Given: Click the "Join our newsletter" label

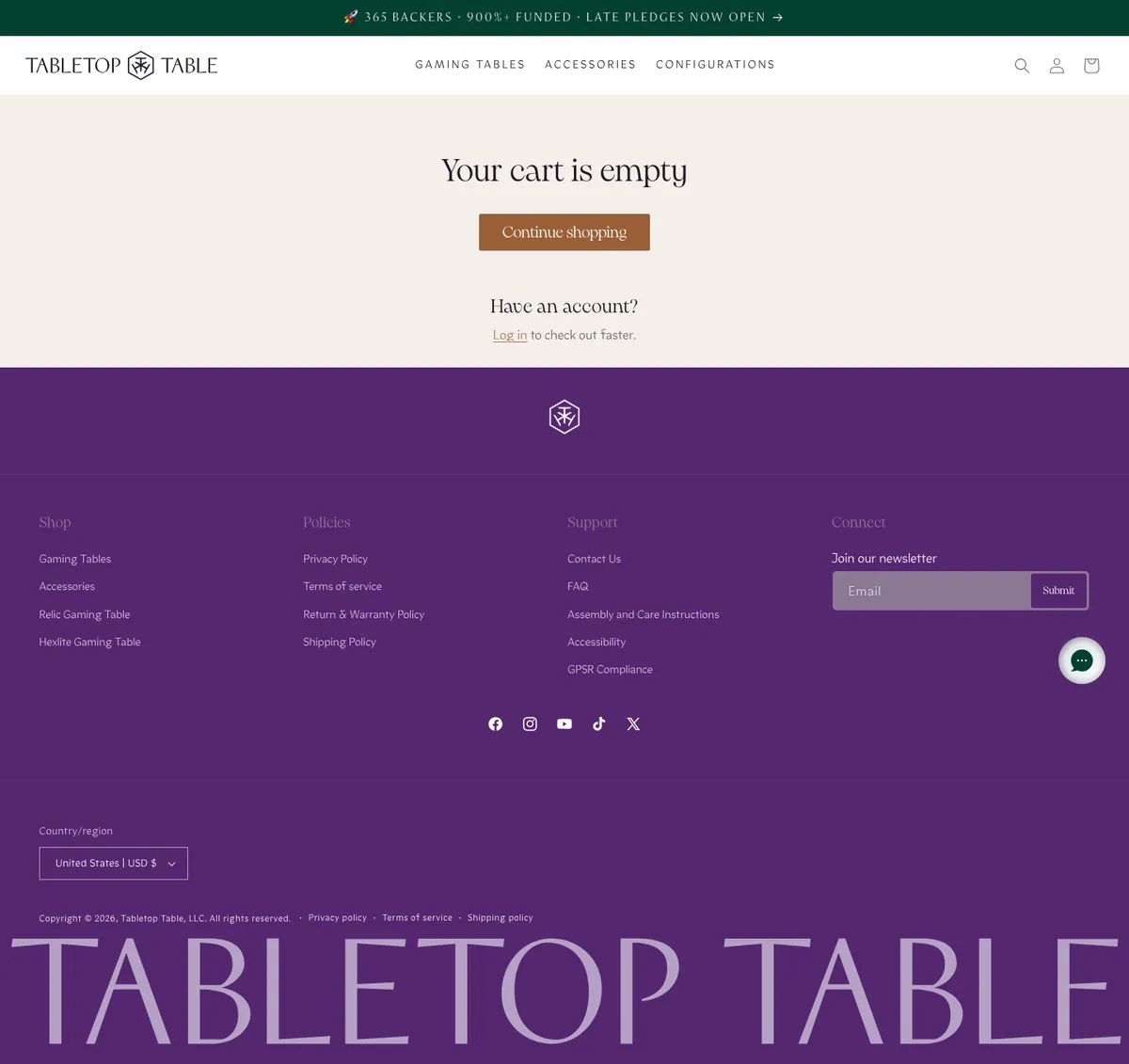Looking at the screenshot, I should [x=884, y=558].
